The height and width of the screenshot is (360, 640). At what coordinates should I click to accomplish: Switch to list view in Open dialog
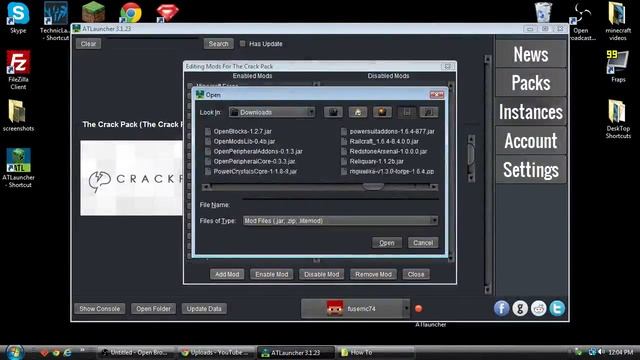[x=407, y=112]
